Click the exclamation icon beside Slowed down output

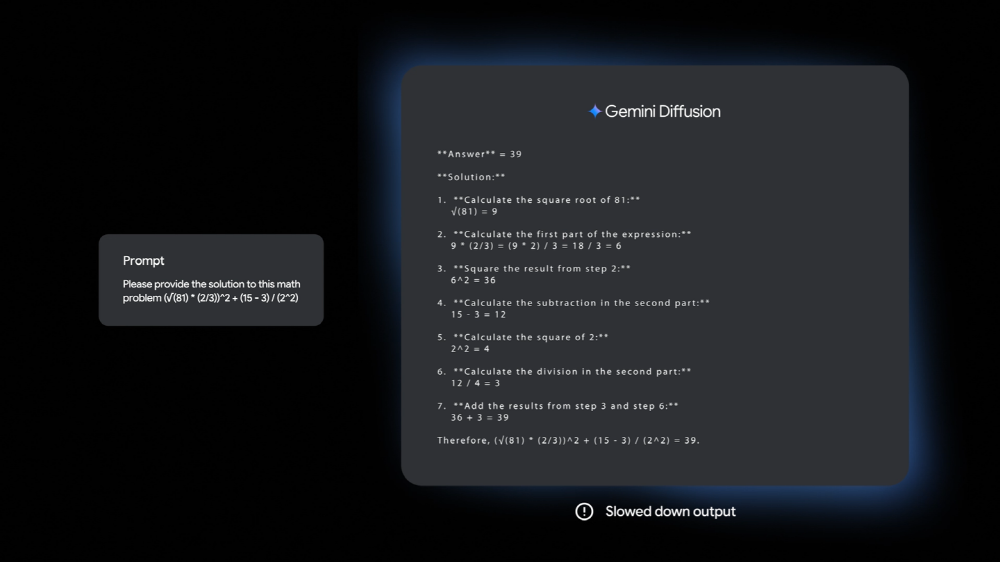584,512
